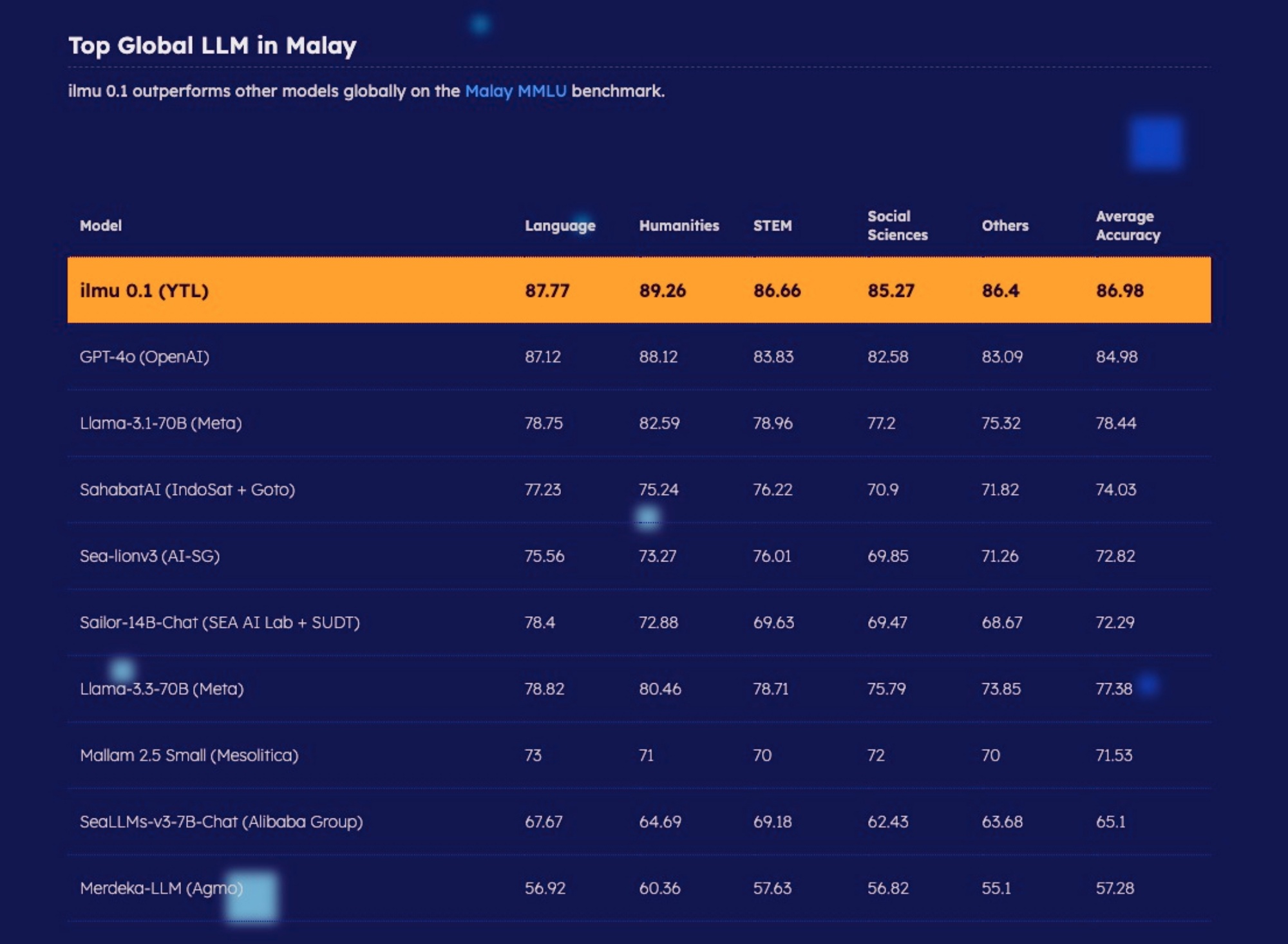Click Sailor-14B-Chat Language score 78.4

(540, 622)
